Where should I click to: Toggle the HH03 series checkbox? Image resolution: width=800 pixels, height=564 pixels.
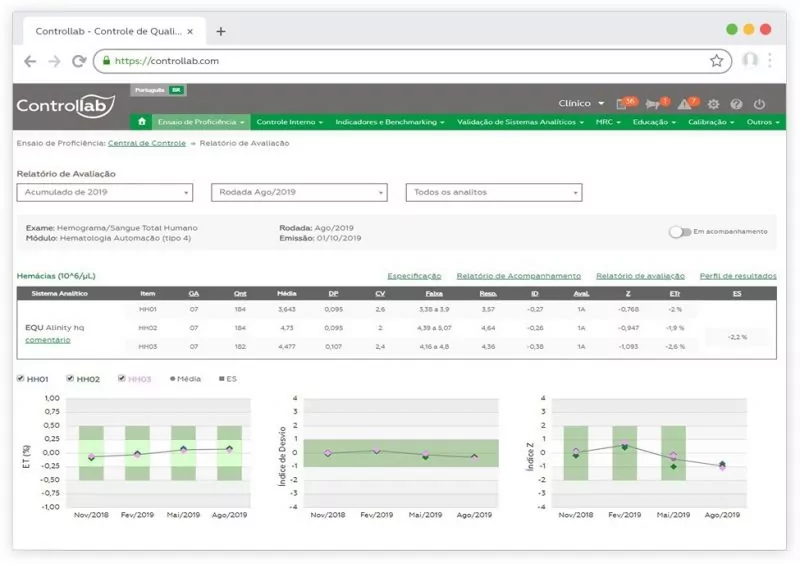[121, 379]
